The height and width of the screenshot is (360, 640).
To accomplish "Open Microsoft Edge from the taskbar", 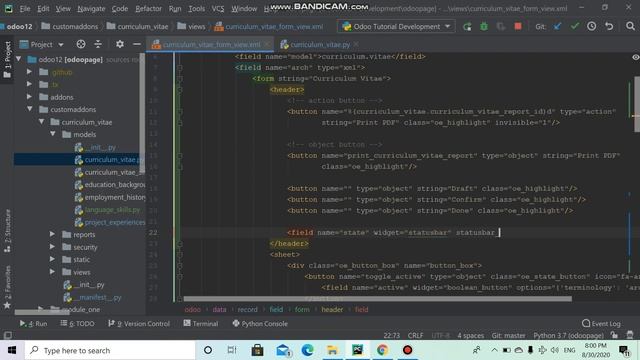I will click(307, 350).
